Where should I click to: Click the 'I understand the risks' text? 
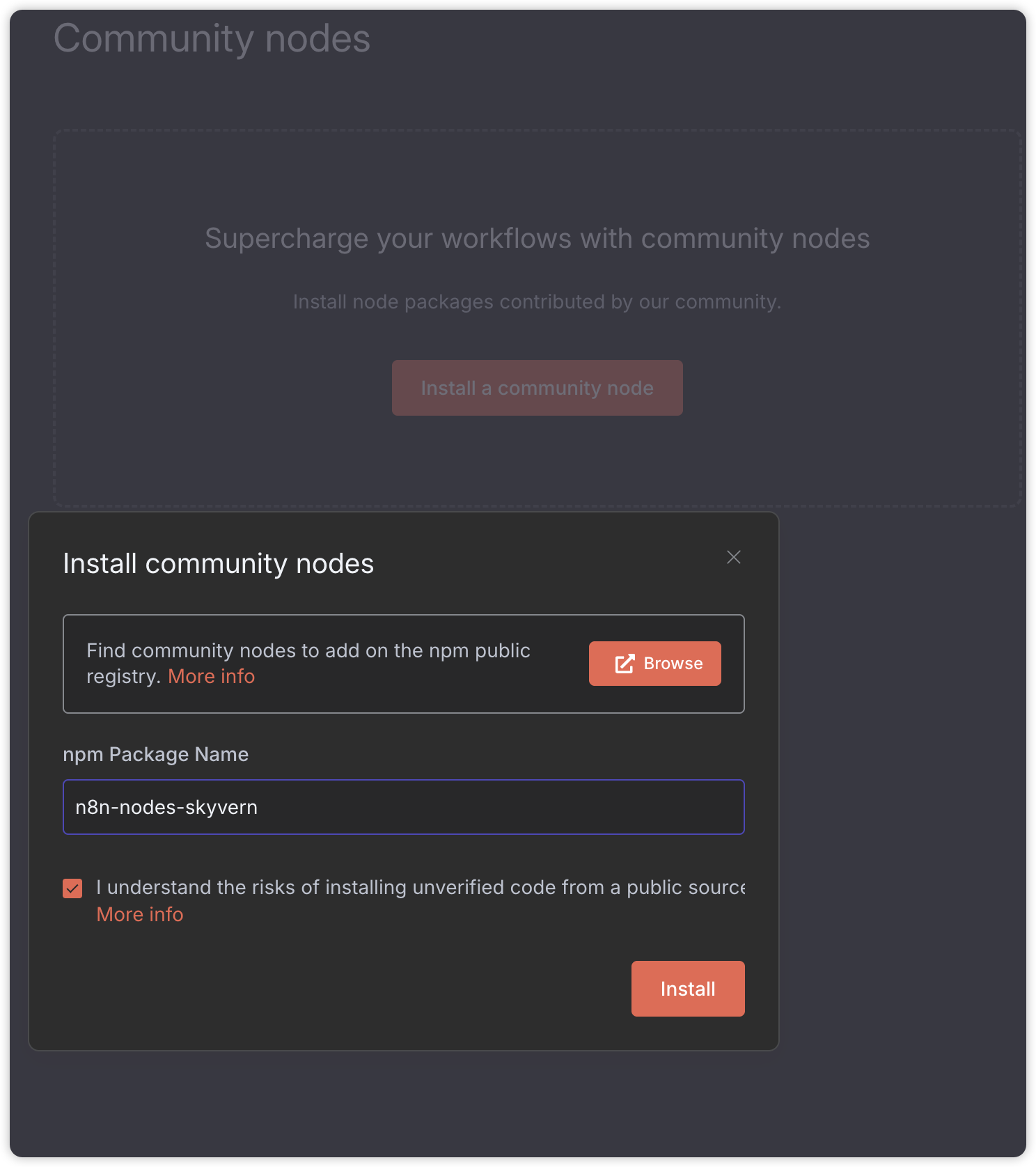(418, 887)
